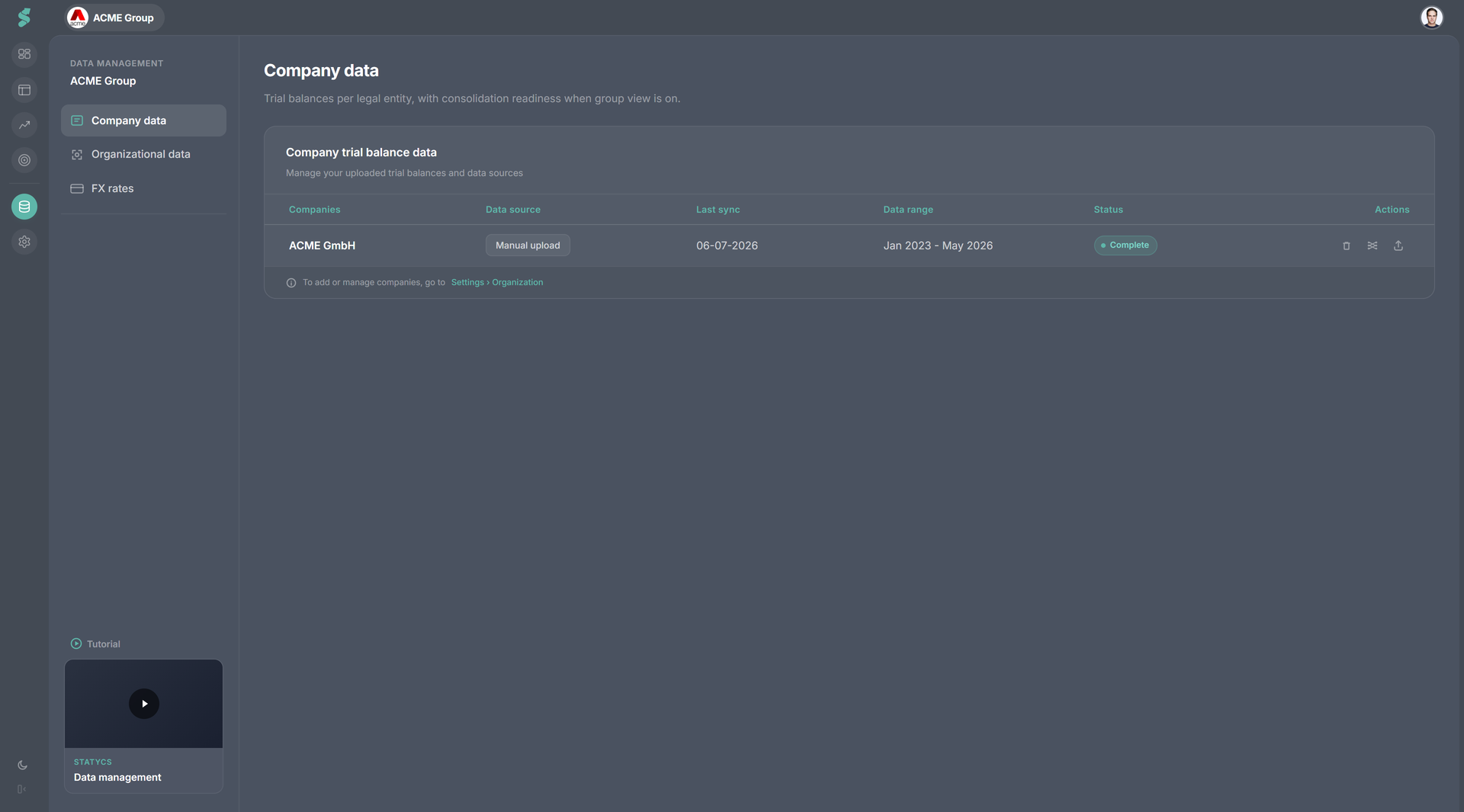Open the trend chart icon in sidebar

tap(24, 125)
